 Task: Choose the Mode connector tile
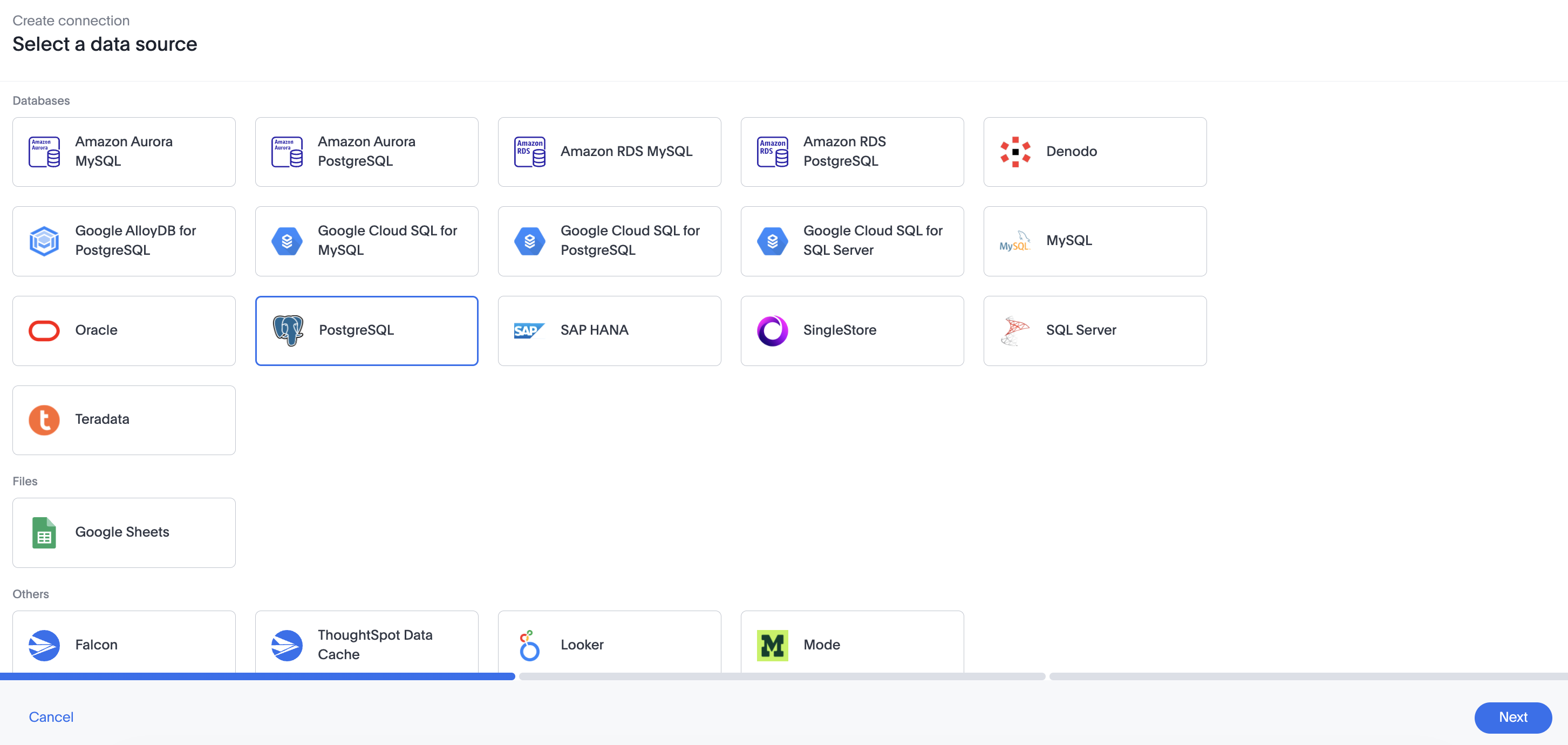tap(852, 645)
